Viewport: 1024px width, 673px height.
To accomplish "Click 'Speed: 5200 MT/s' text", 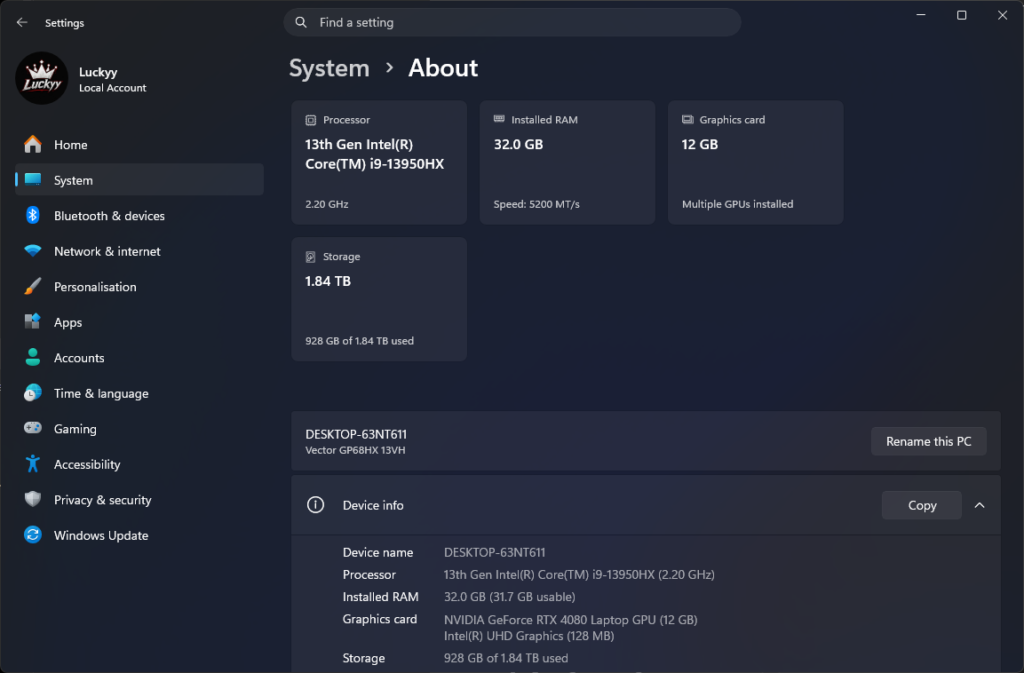I will (x=536, y=204).
